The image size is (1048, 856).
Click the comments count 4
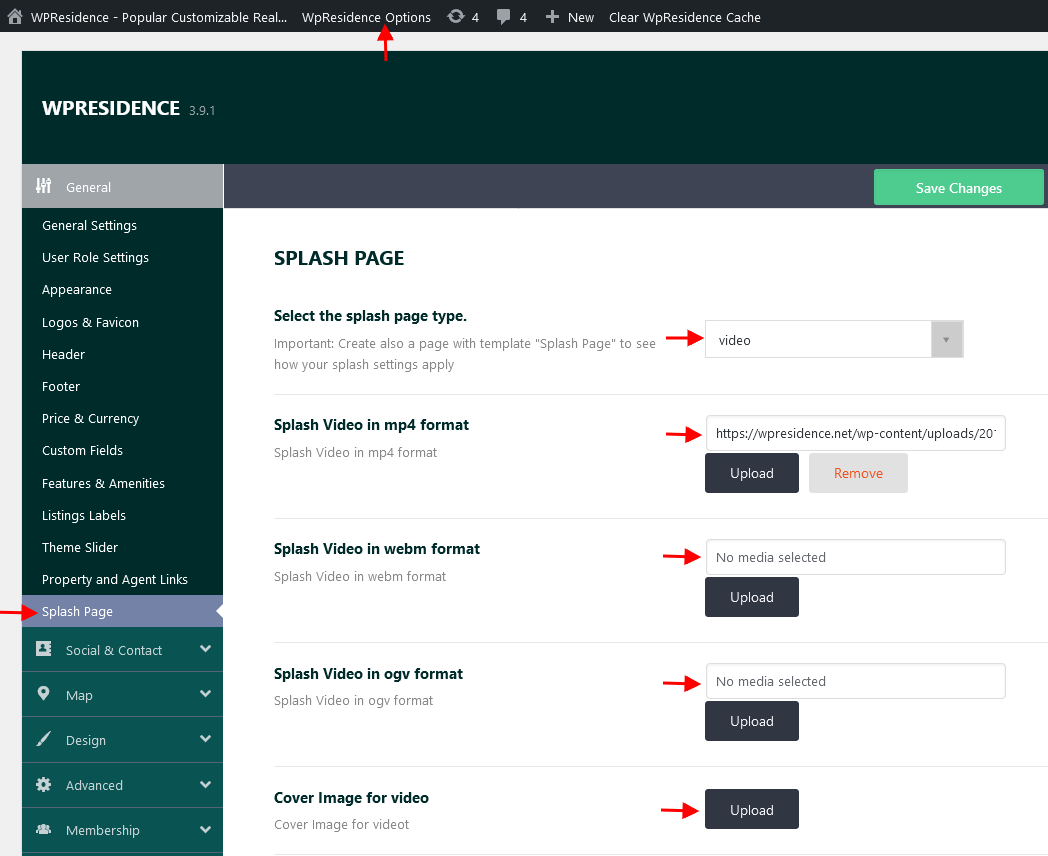523,18
